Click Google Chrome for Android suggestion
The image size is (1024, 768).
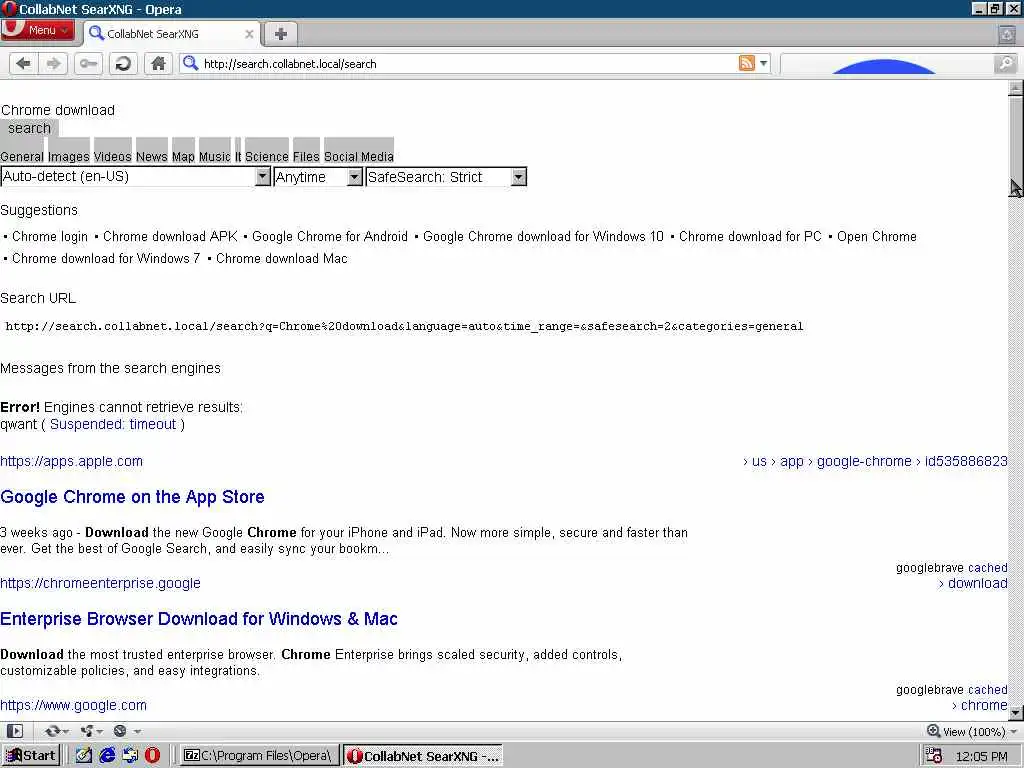[330, 236]
